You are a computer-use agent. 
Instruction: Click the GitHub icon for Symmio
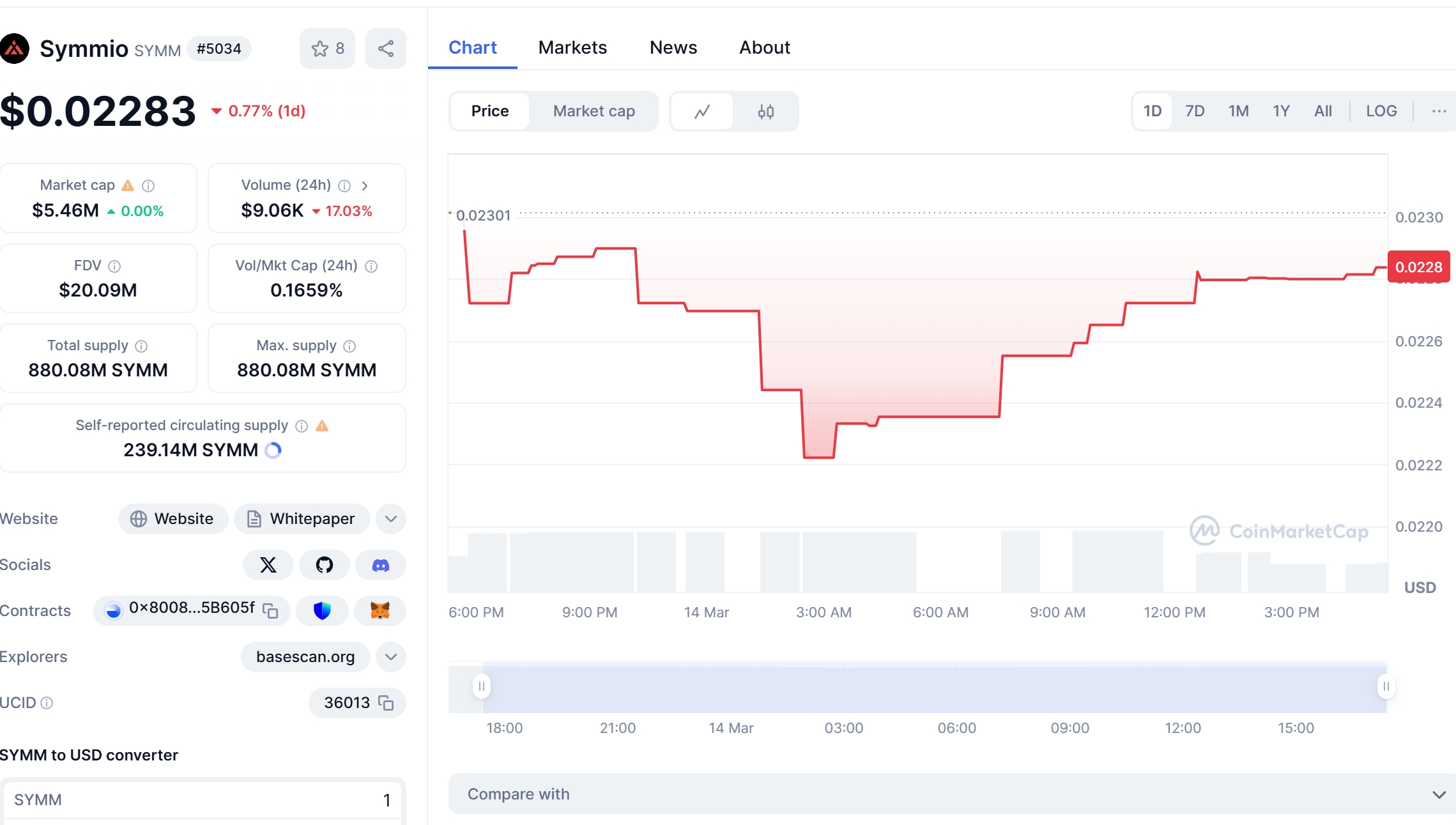324,565
